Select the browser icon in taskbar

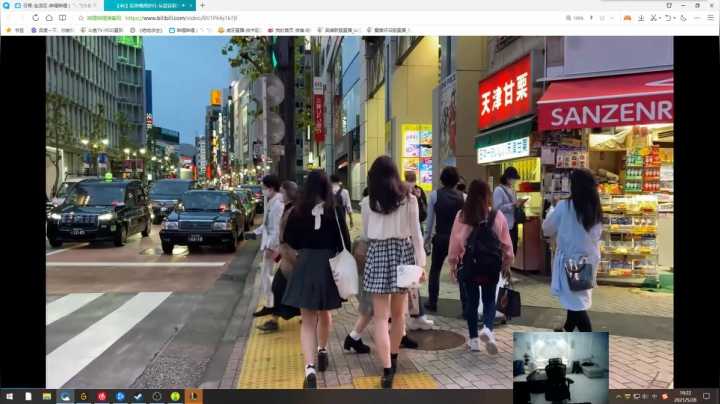click(x=65, y=396)
